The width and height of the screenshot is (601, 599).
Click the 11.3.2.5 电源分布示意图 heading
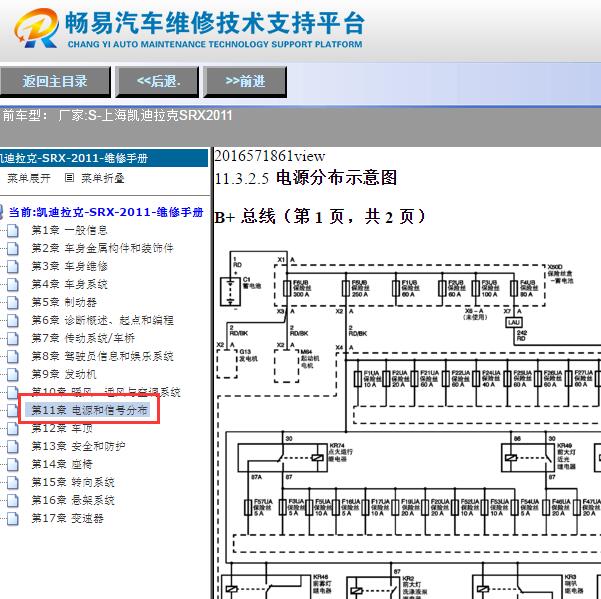click(x=305, y=178)
